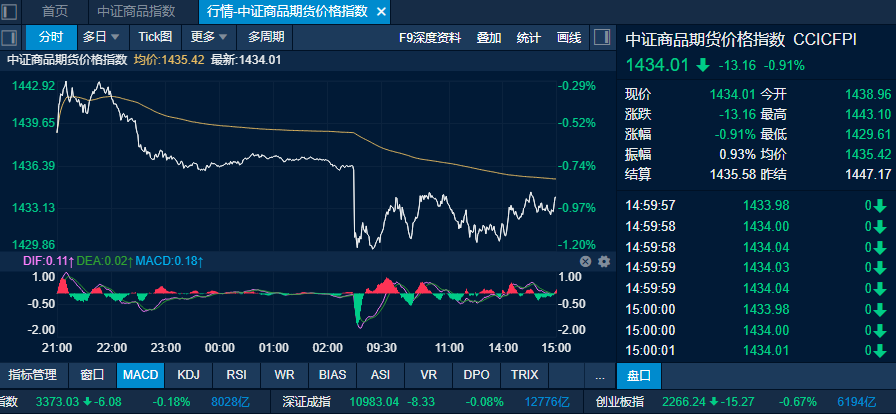This screenshot has width=896, height=414.
Task: Show more indicators via the ellipsis
Action: click(x=599, y=376)
